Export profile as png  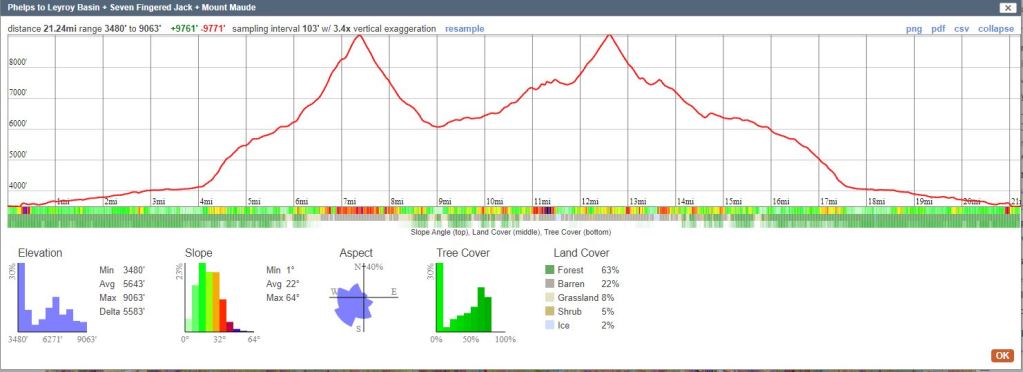click(x=914, y=29)
